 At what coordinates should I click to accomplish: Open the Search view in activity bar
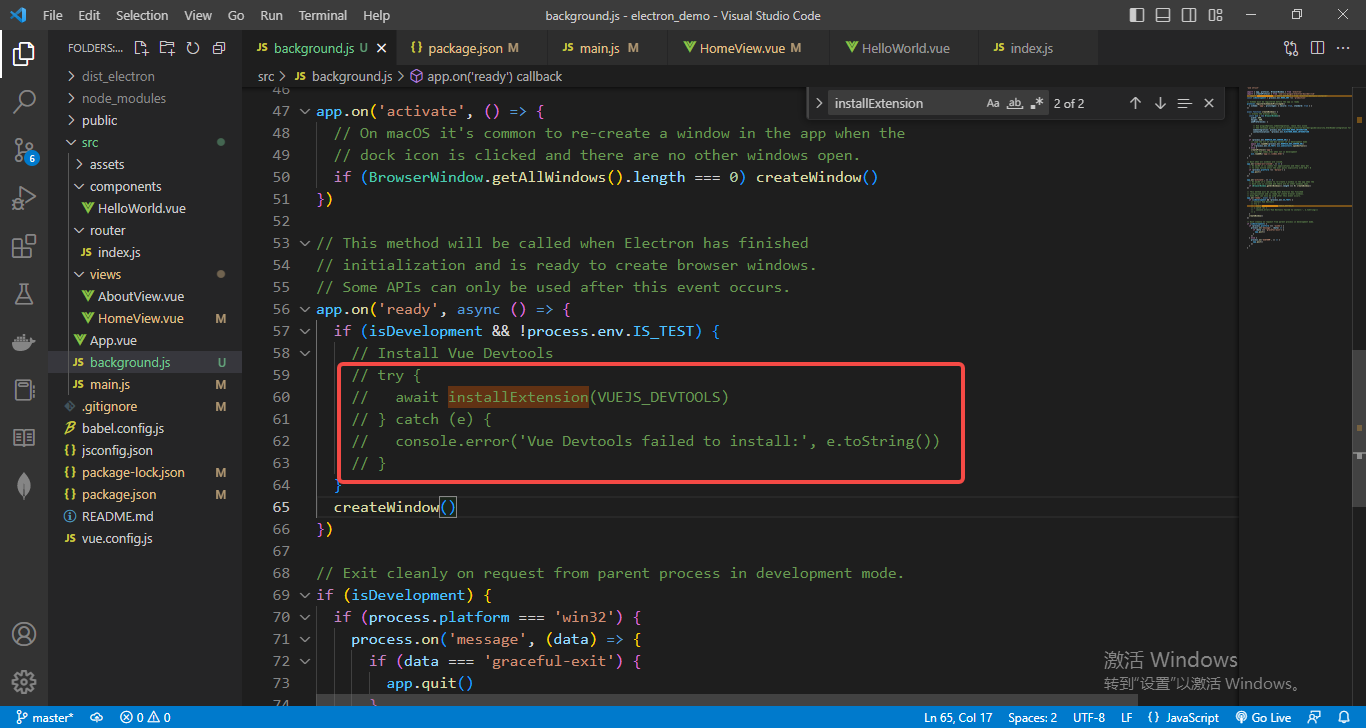24,102
